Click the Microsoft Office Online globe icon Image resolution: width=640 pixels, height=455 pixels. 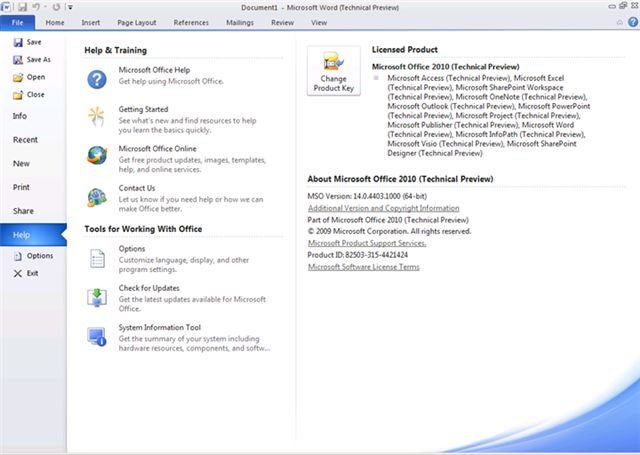click(97, 155)
